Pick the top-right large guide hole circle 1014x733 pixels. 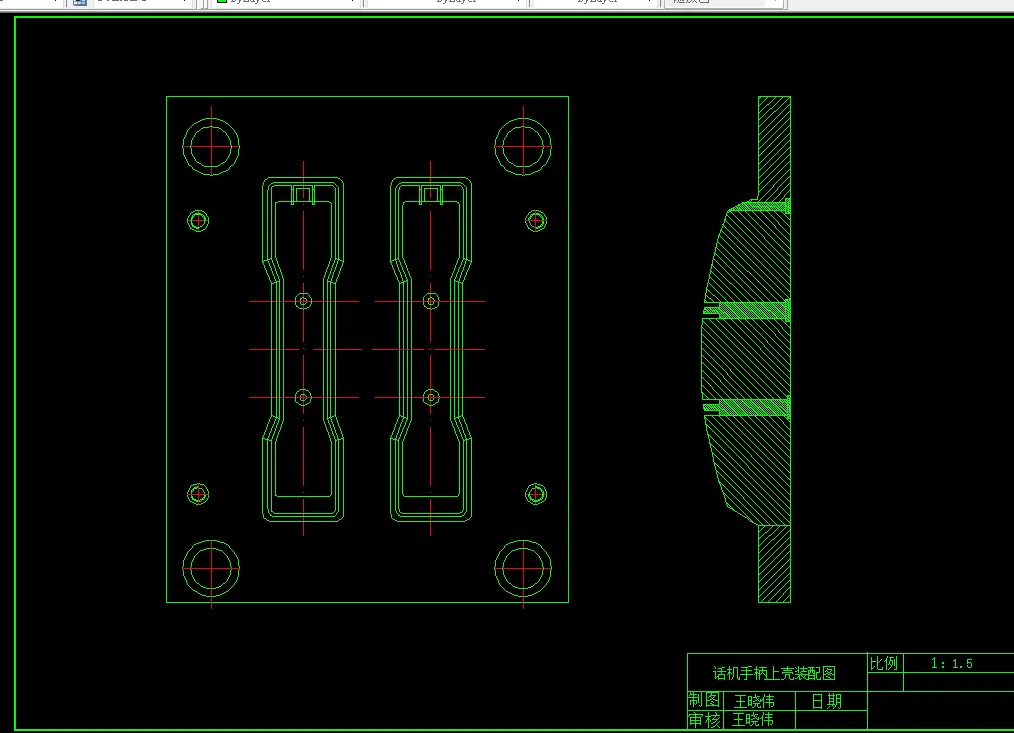(523, 147)
